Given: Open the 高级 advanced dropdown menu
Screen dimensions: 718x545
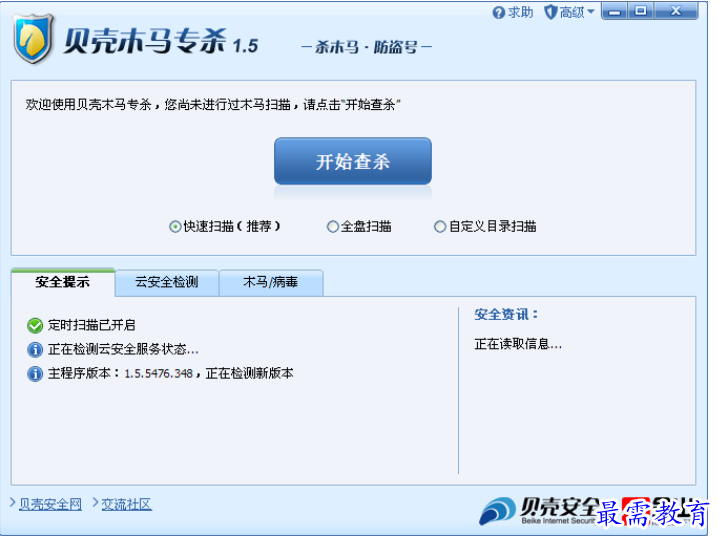Looking at the screenshot, I should [569, 12].
